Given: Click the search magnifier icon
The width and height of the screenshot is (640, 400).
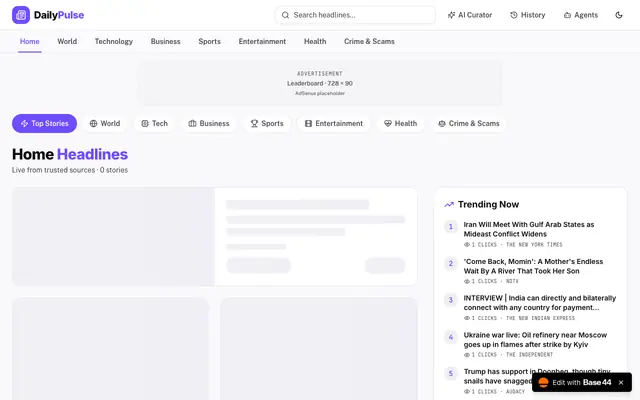Looking at the screenshot, I should point(285,15).
